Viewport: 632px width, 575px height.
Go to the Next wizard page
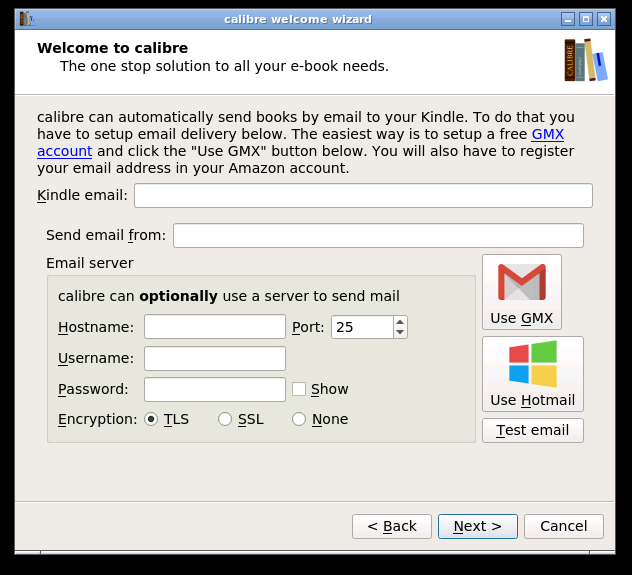(478, 526)
